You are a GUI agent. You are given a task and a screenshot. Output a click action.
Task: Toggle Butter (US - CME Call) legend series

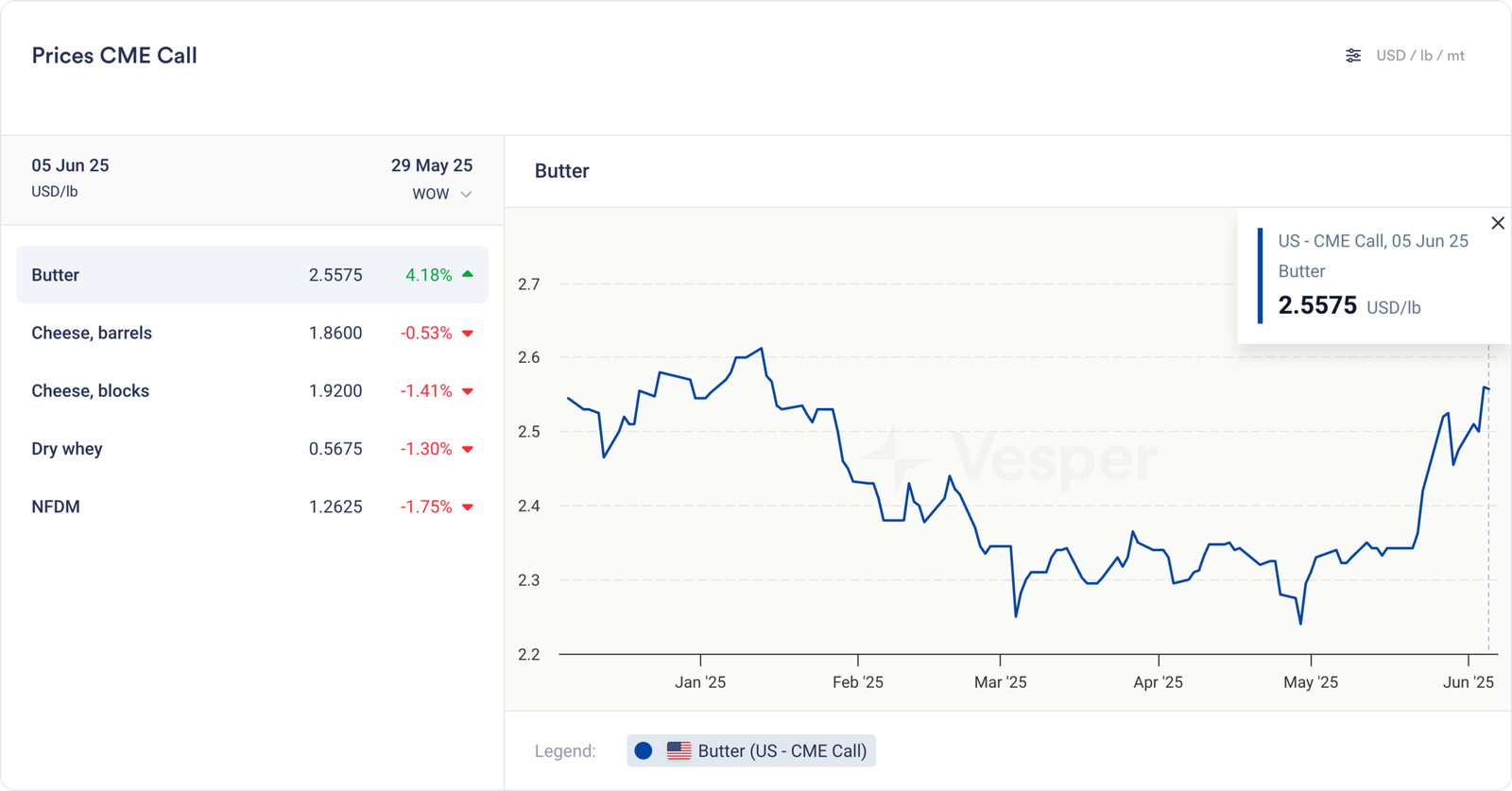tap(782, 750)
